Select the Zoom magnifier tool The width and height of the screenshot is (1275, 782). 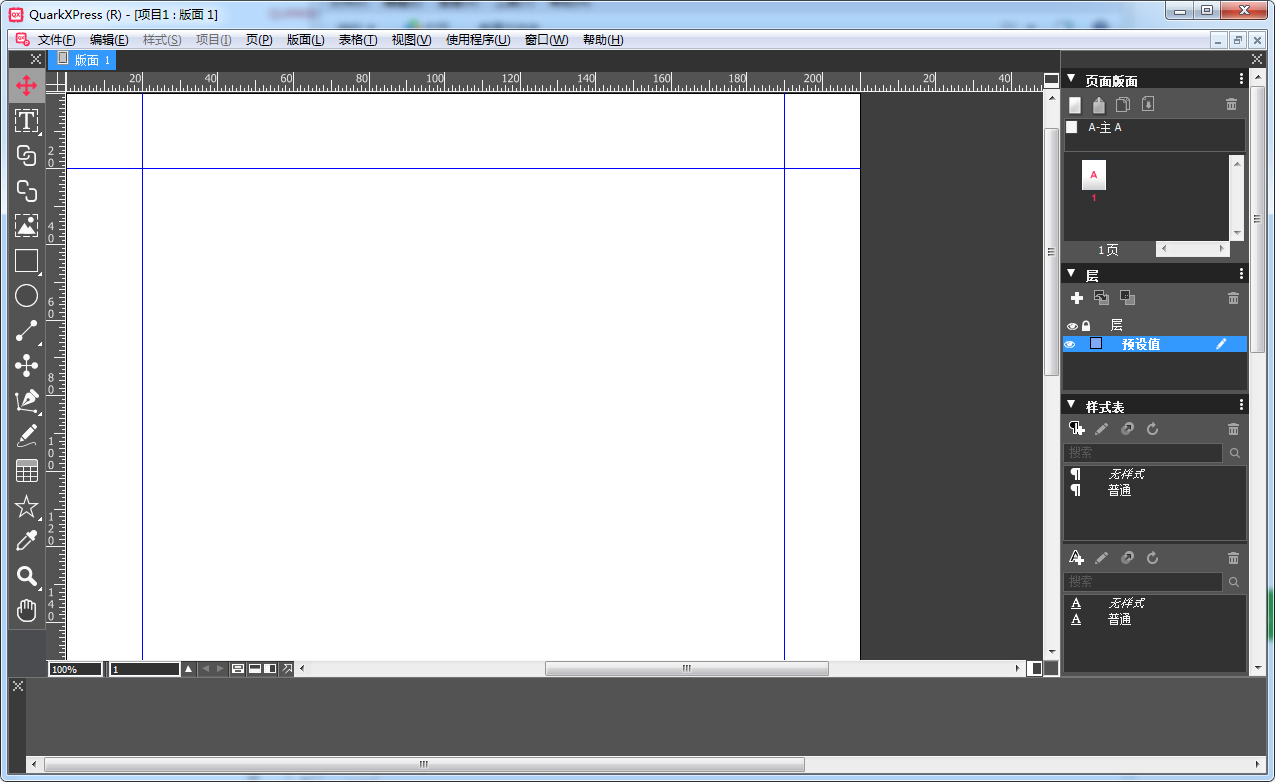coord(26,576)
